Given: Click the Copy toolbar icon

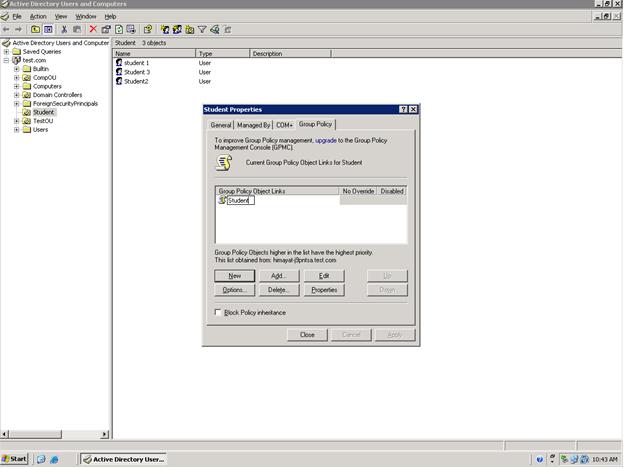Looking at the screenshot, I should click(77, 29).
